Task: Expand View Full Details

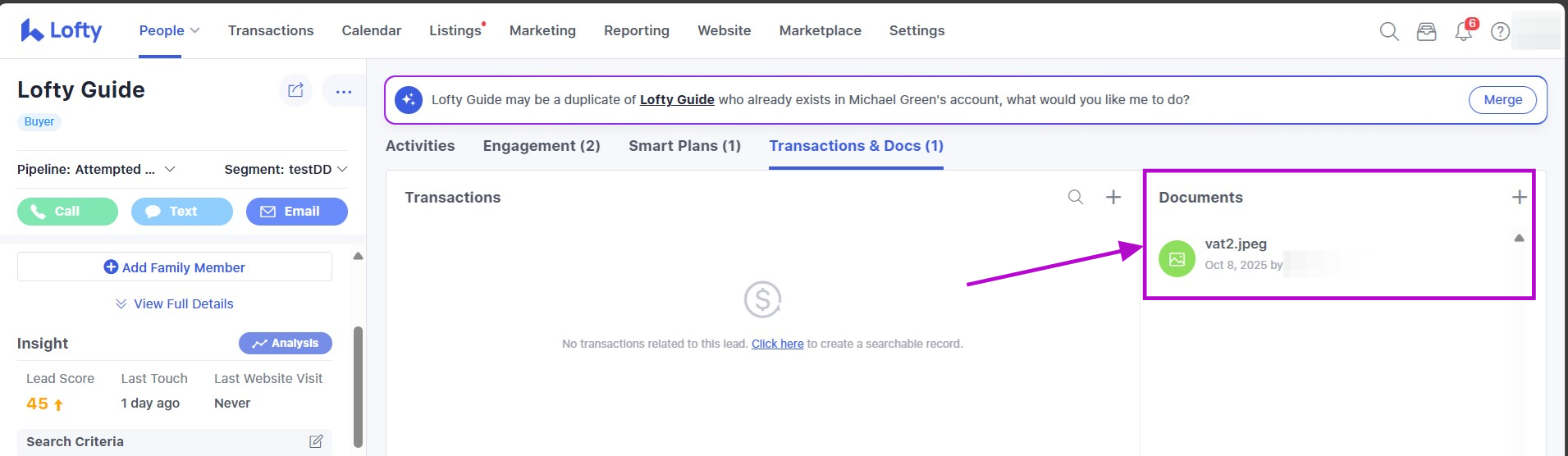Action: point(175,303)
